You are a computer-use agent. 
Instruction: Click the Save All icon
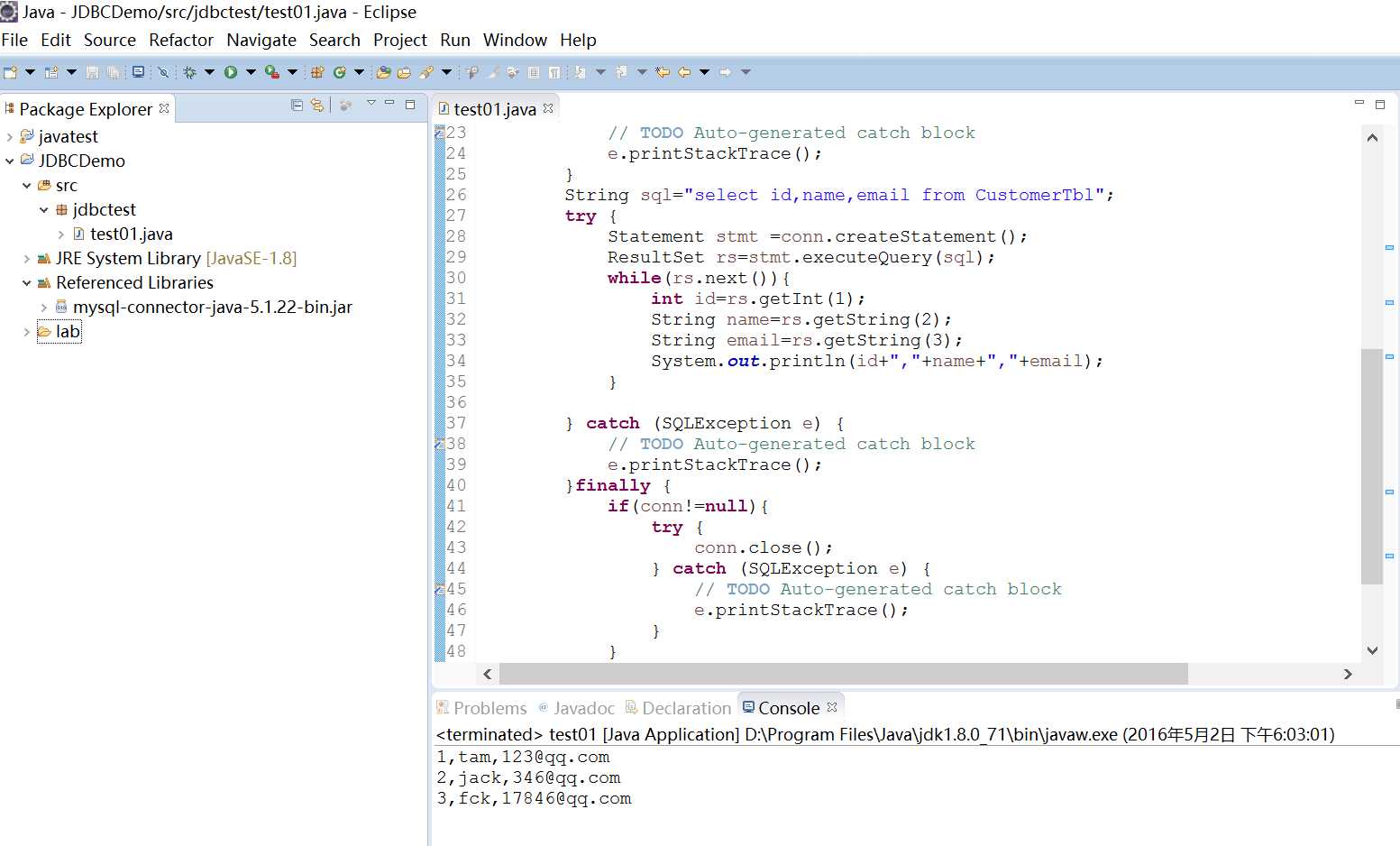tap(114, 72)
